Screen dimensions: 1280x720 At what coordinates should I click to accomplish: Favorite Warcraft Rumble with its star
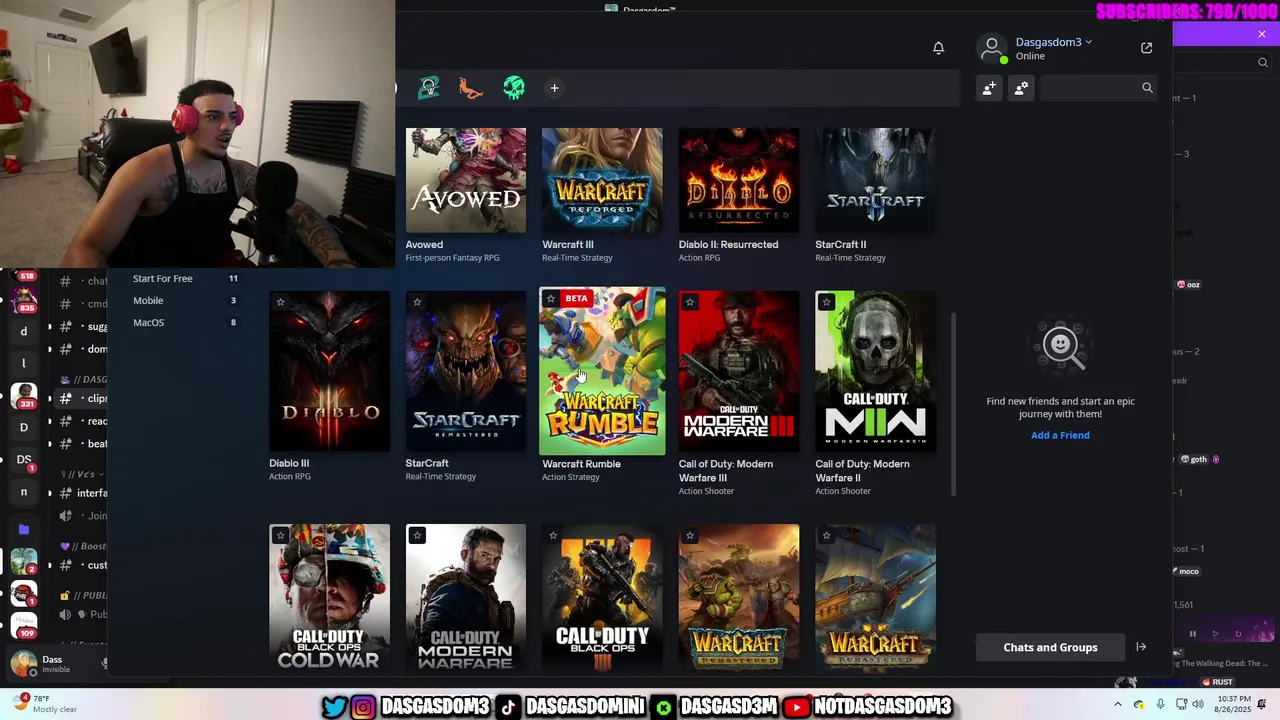point(550,299)
